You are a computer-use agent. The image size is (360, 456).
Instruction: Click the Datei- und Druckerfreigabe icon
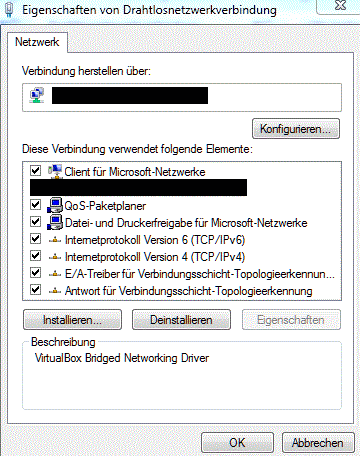(x=55, y=222)
